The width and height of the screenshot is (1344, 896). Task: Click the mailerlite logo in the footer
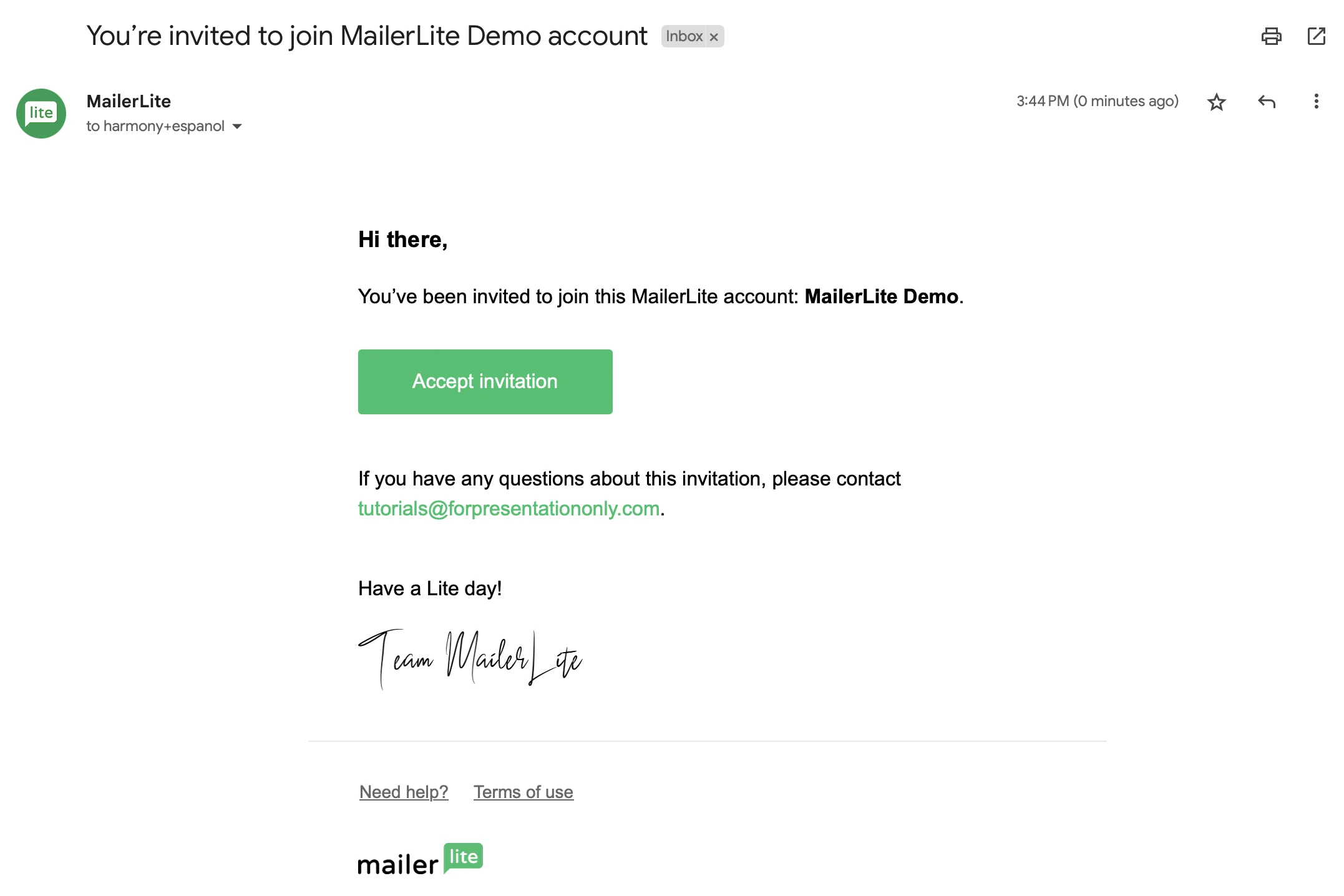click(420, 860)
